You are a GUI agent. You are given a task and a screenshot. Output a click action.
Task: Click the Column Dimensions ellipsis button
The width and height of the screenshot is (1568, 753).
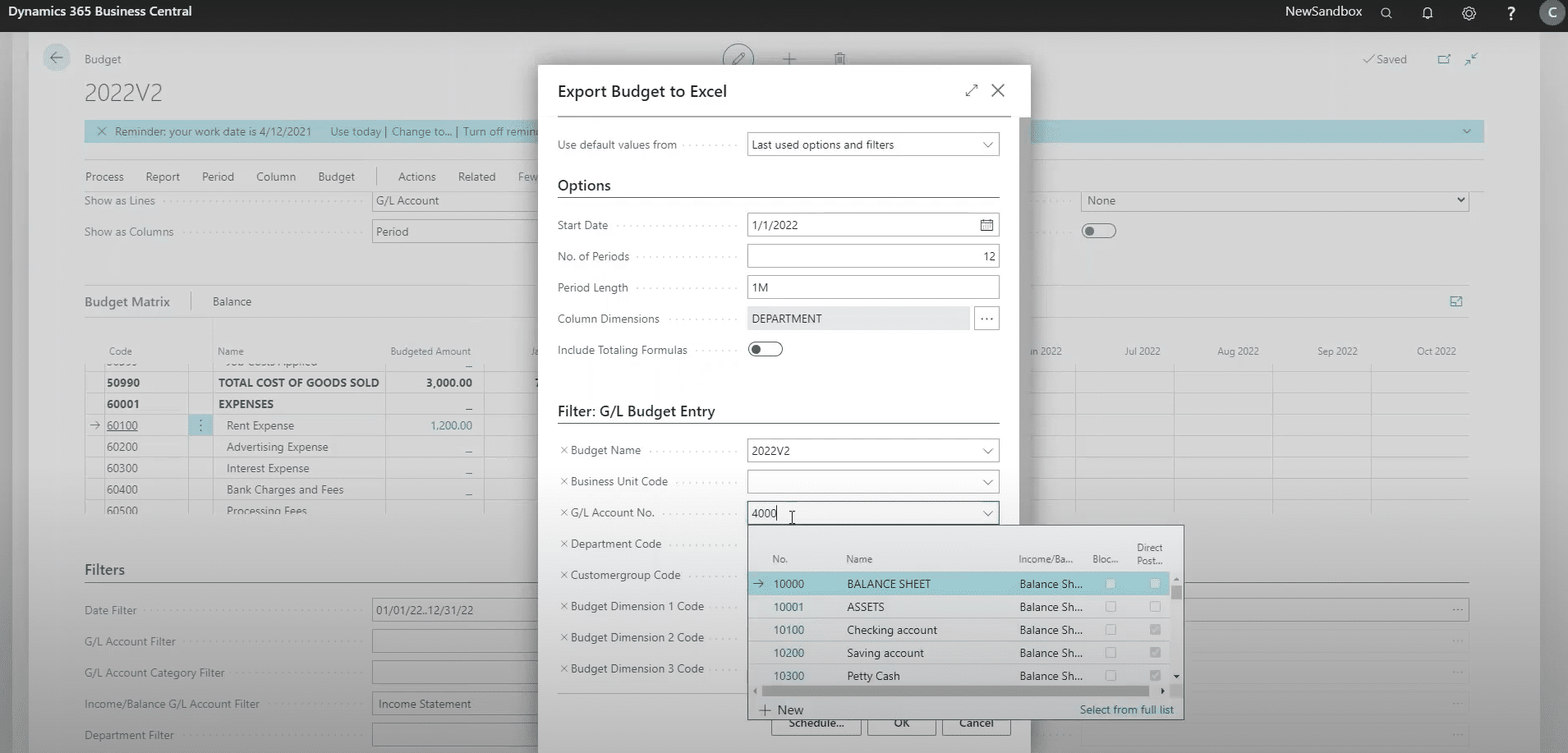pos(986,319)
